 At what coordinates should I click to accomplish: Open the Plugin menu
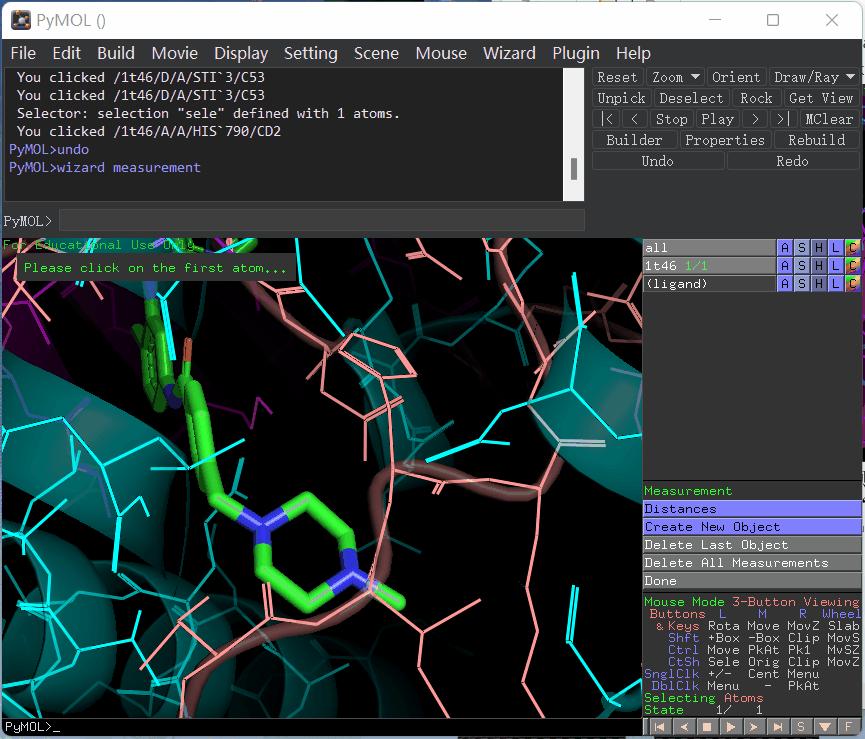pos(576,53)
